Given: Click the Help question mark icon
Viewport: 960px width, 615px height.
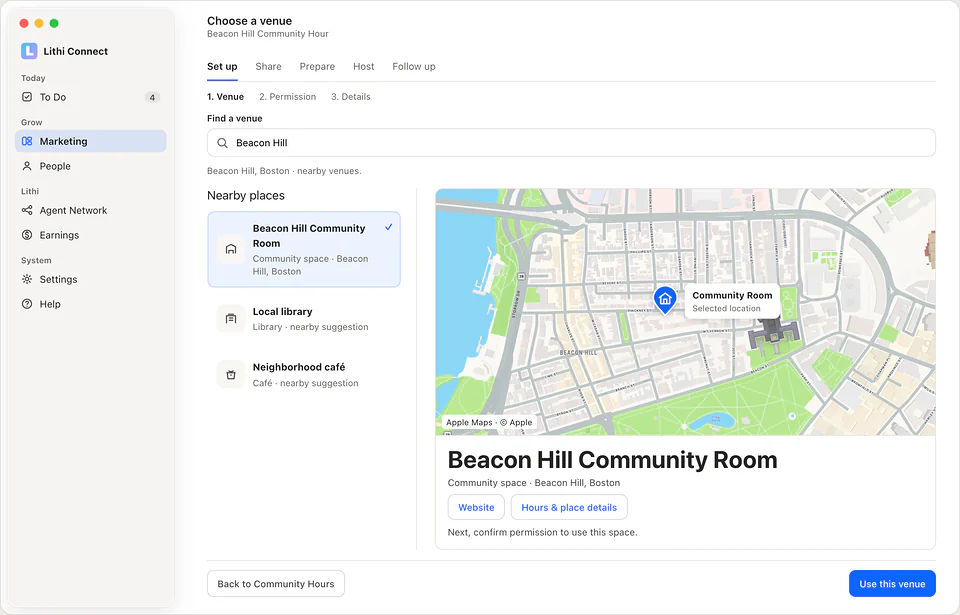Looking at the screenshot, I should tap(27, 304).
